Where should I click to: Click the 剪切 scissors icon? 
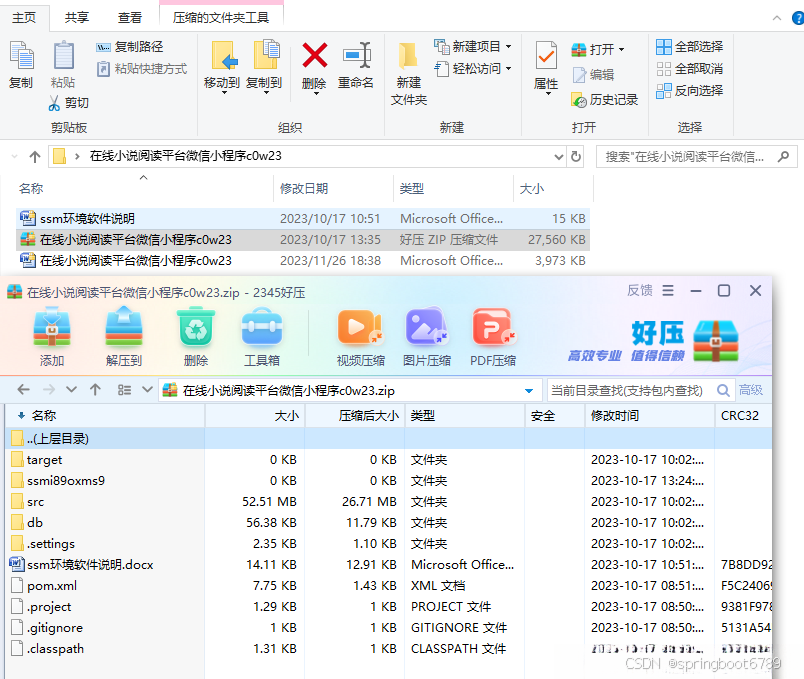tap(54, 103)
